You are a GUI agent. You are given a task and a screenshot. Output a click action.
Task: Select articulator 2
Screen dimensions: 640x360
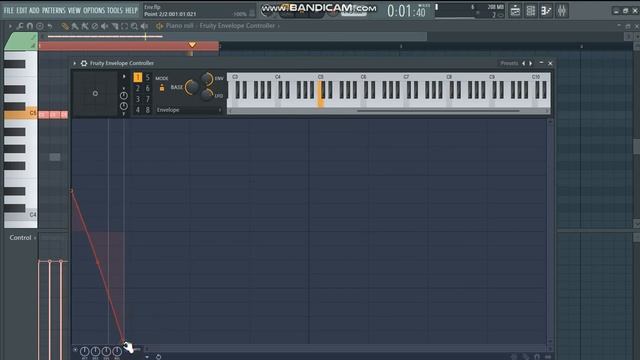[138, 89]
